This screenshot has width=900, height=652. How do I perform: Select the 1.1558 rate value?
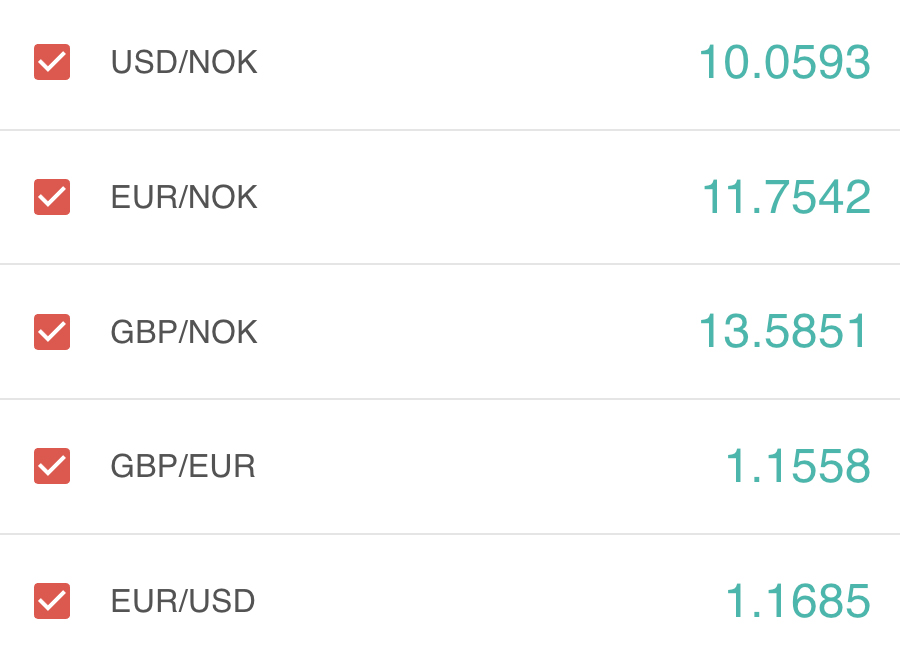pos(798,466)
